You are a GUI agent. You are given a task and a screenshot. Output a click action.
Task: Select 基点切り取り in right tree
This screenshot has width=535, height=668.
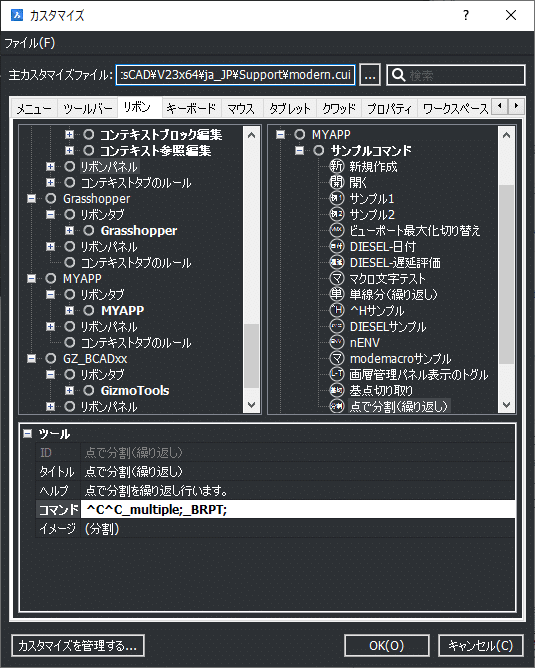[x=381, y=390]
